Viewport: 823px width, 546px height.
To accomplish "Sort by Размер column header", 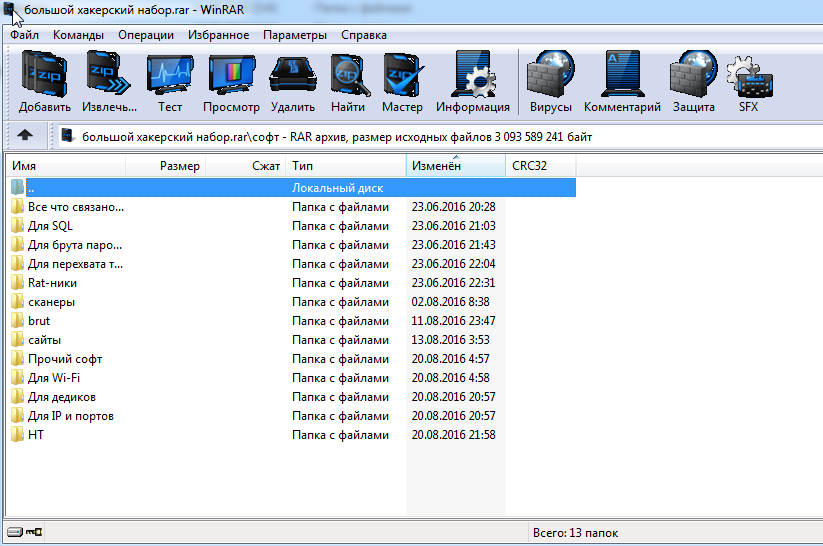I will pyautogui.click(x=165, y=166).
